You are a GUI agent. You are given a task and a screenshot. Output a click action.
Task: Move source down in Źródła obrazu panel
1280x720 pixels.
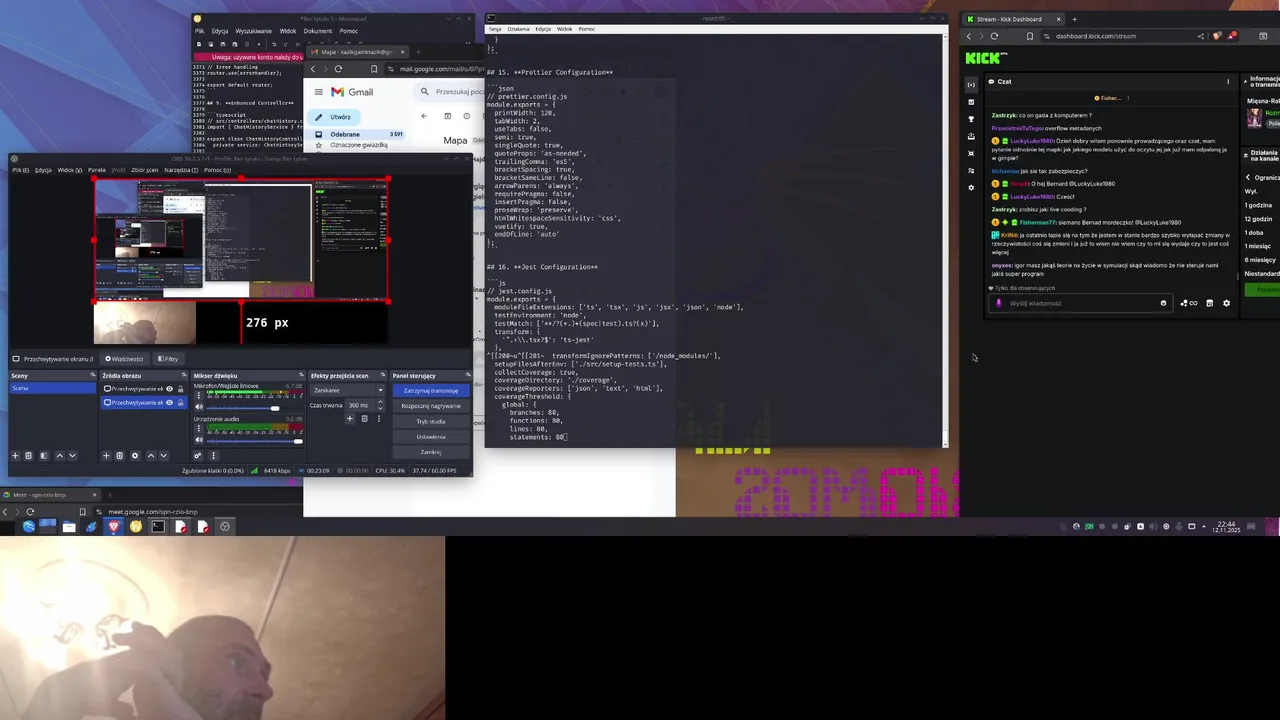tap(164, 456)
